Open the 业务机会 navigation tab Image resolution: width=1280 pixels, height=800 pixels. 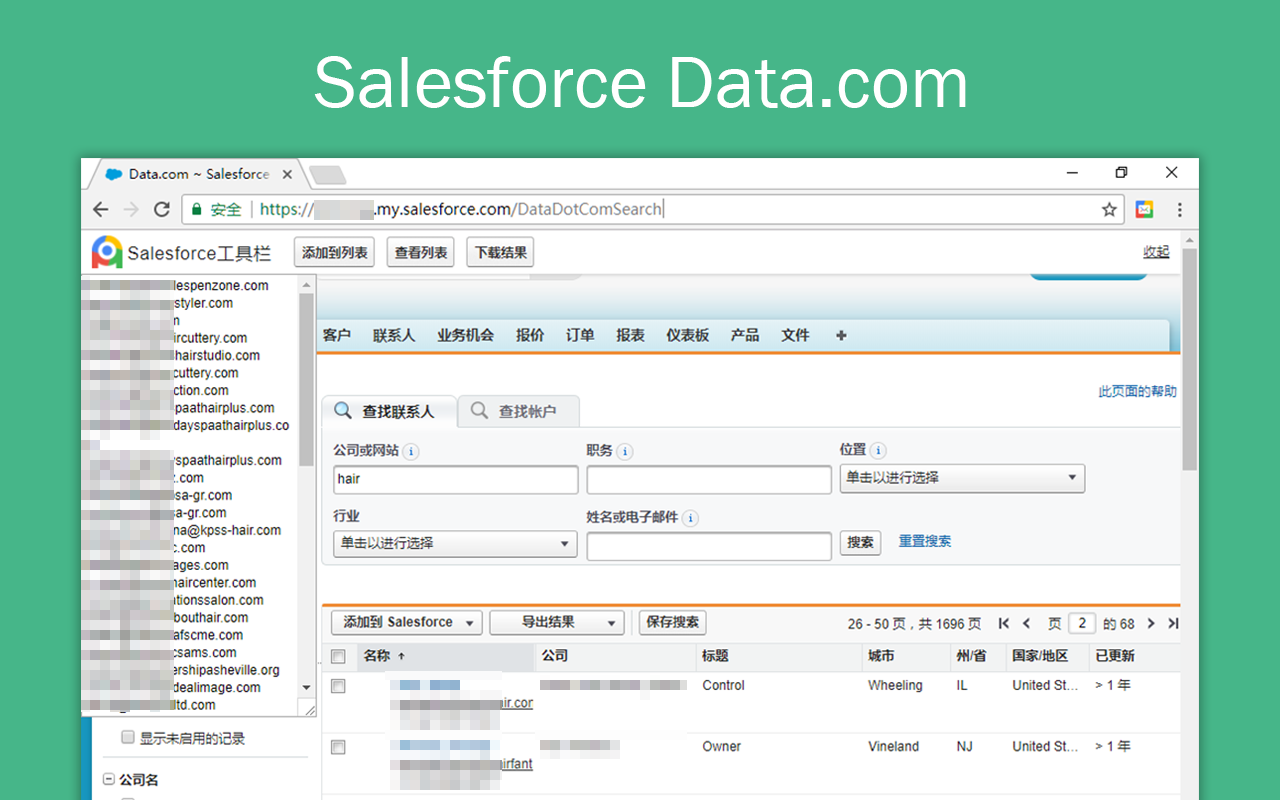click(465, 336)
